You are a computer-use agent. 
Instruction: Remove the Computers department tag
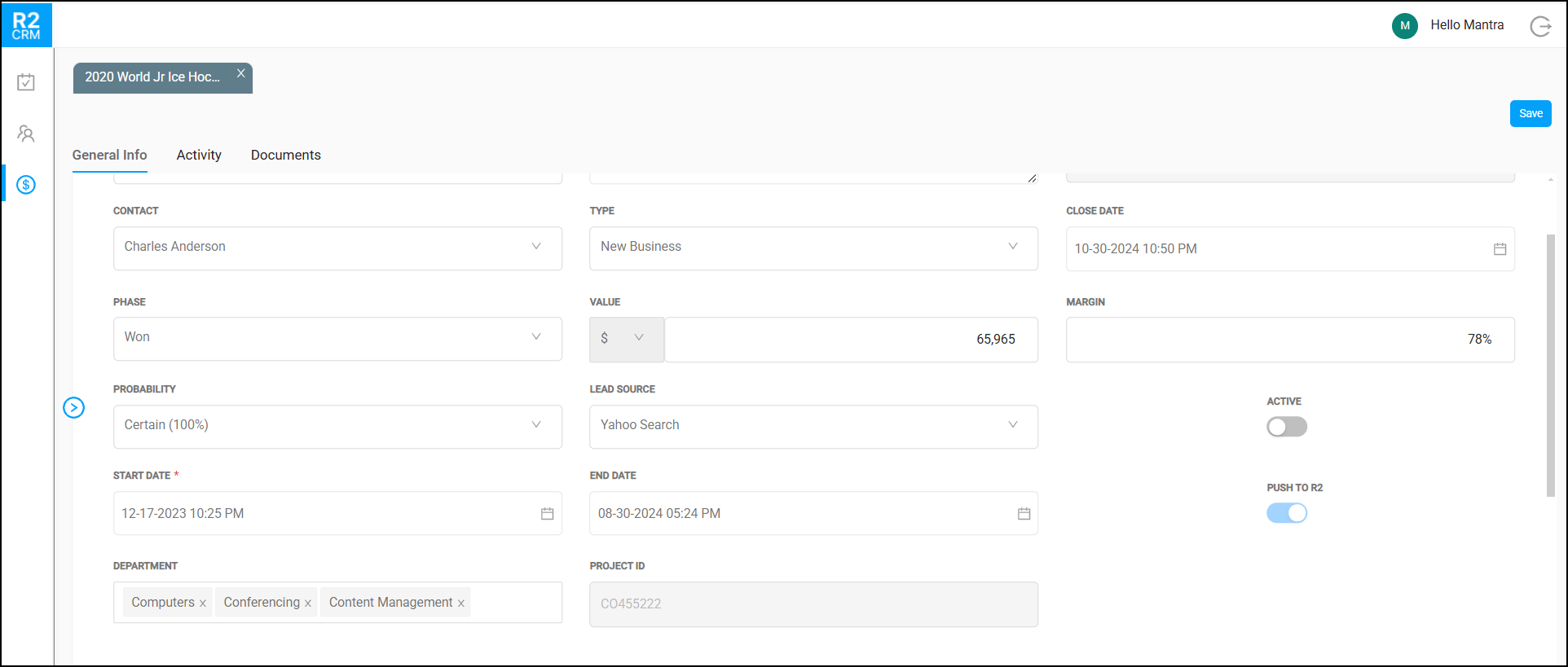tap(203, 603)
